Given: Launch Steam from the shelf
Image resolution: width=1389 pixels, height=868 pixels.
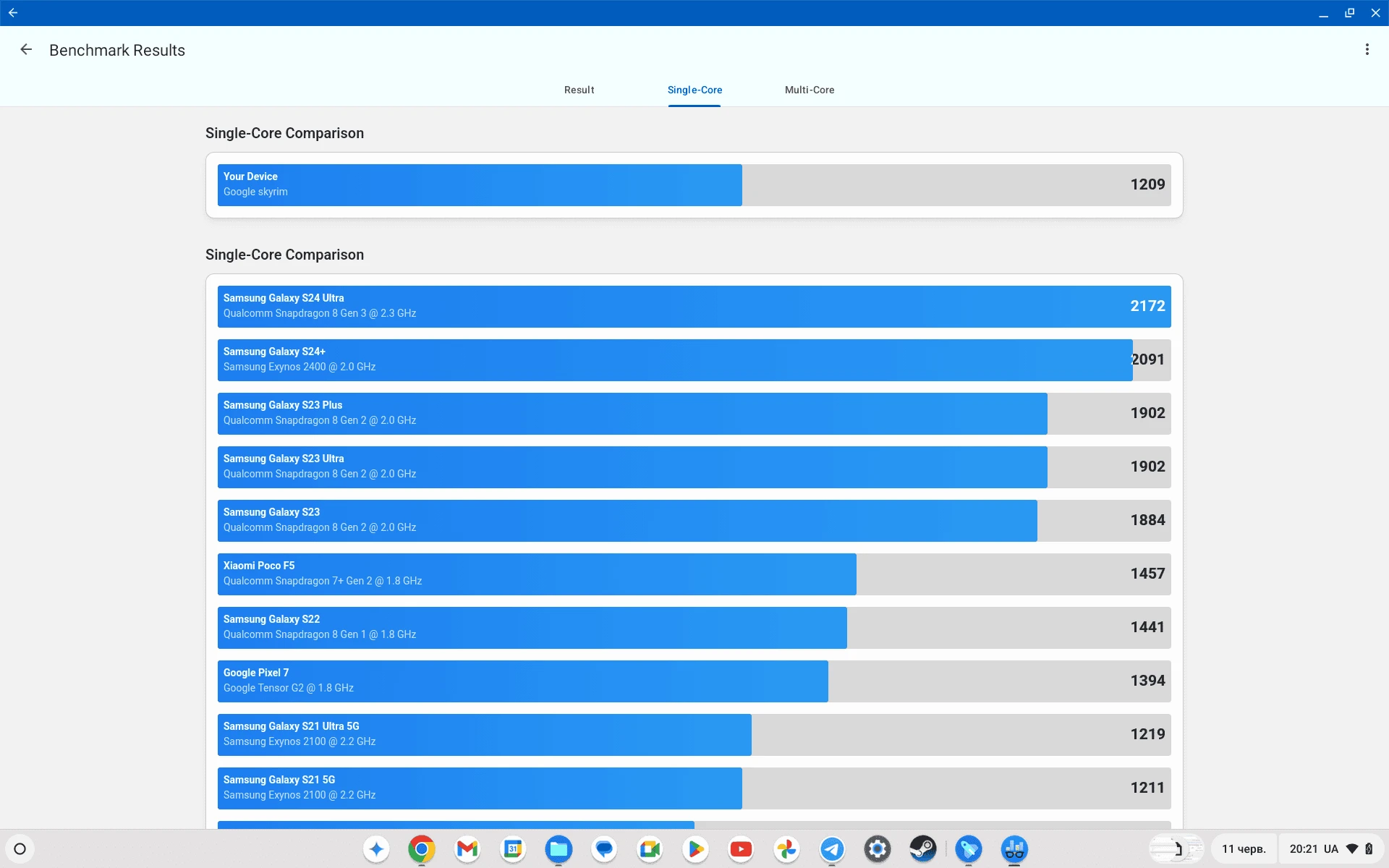Looking at the screenshot, I should (x=923, y=849).
